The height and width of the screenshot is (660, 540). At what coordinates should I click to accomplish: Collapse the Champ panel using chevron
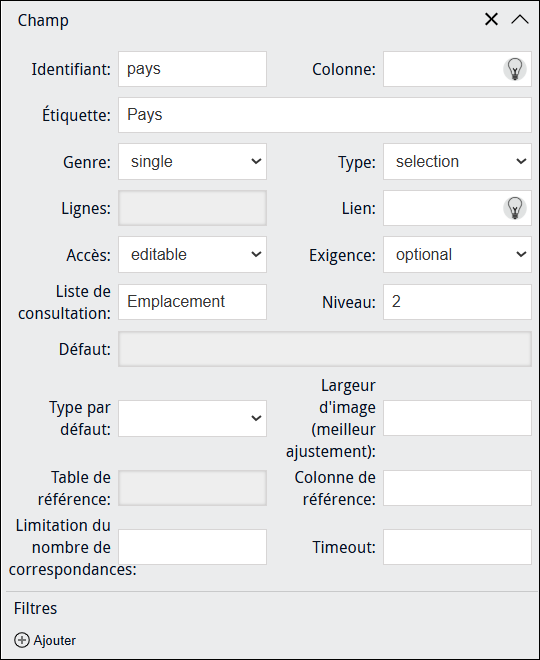pyautogui.click(x=520, y=19)
